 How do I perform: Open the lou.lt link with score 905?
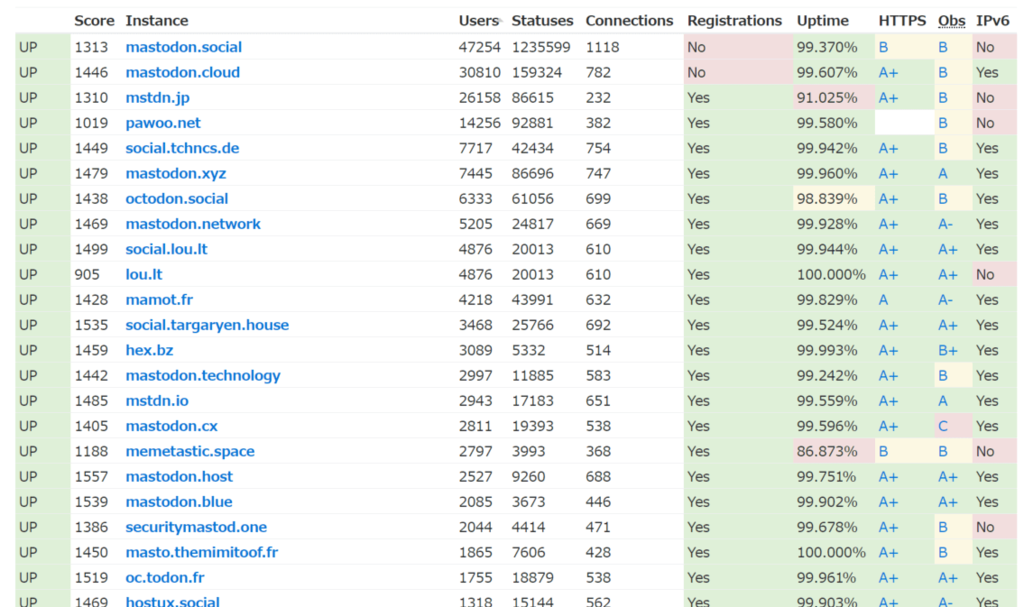(144, 274)
